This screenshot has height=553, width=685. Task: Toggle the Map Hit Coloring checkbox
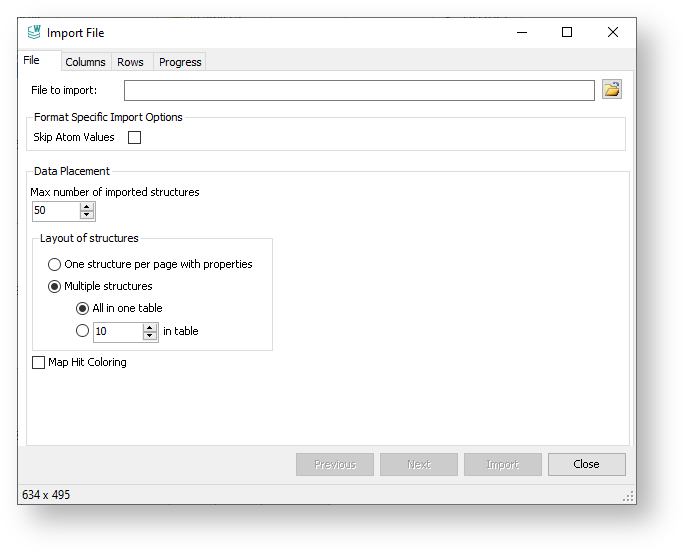click(x=39, y=363)
